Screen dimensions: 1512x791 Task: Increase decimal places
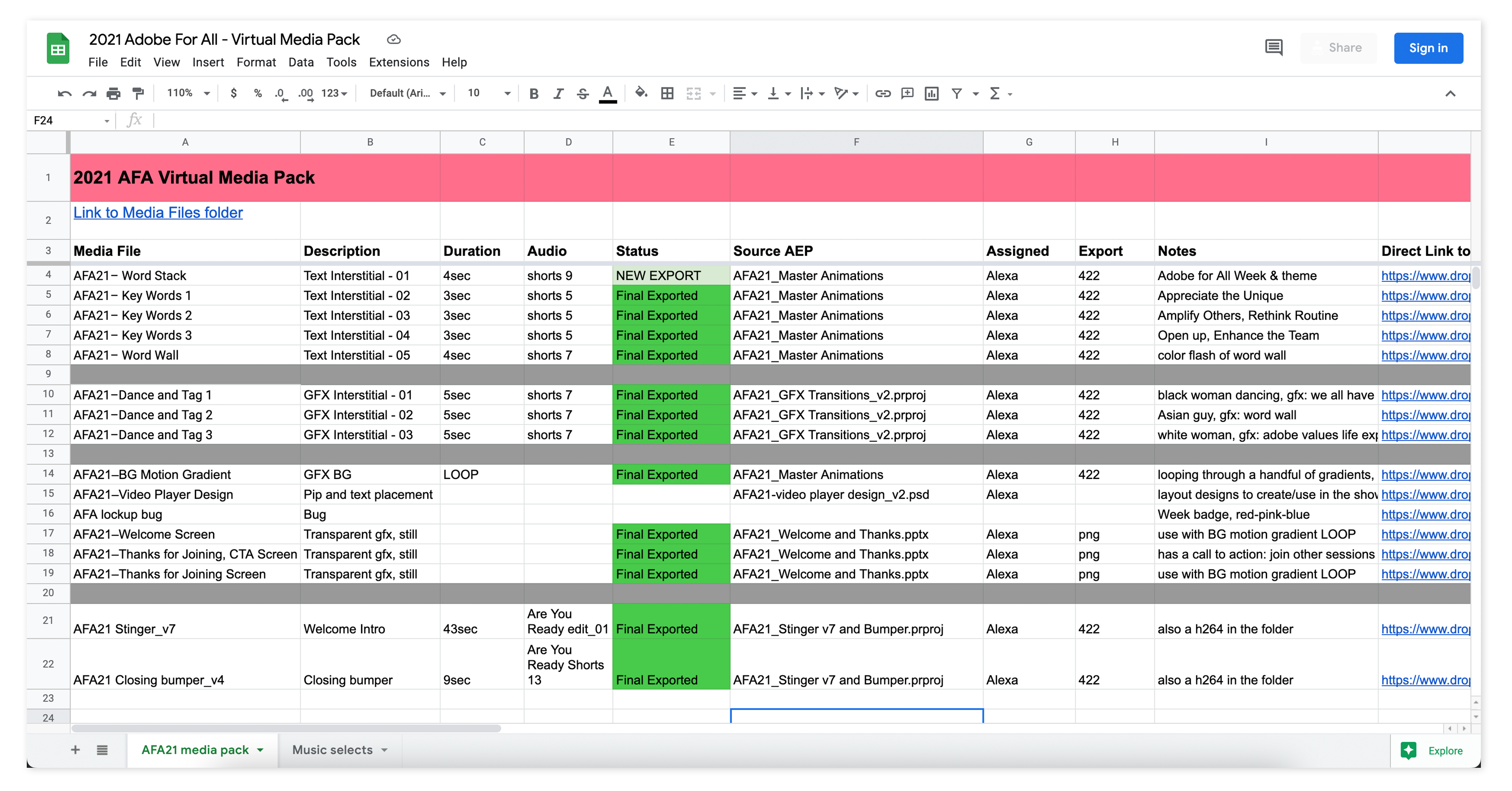305,93
